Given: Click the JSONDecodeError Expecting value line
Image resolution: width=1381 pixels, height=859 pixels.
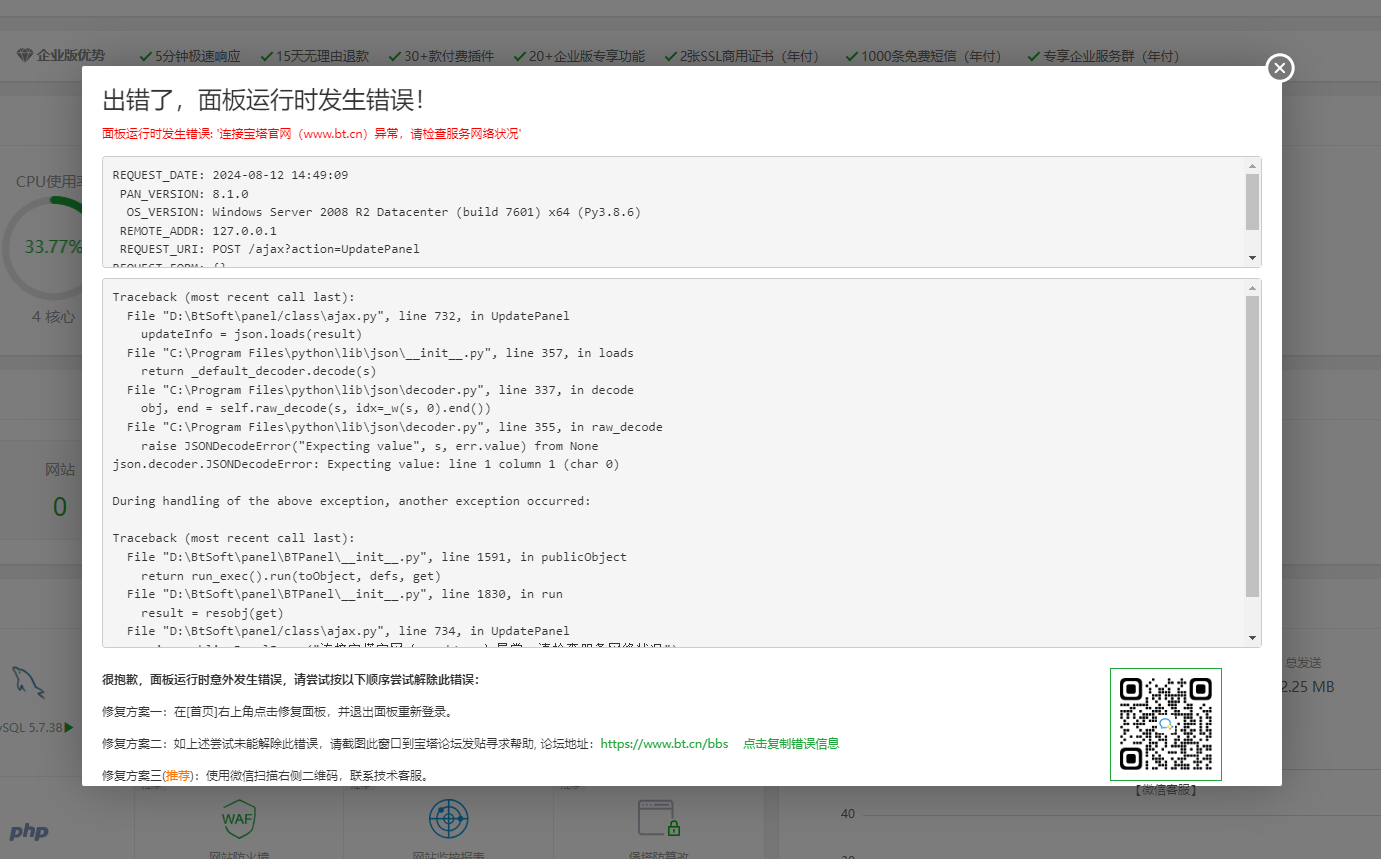Looking at the screenshot, I should (366, 464).
